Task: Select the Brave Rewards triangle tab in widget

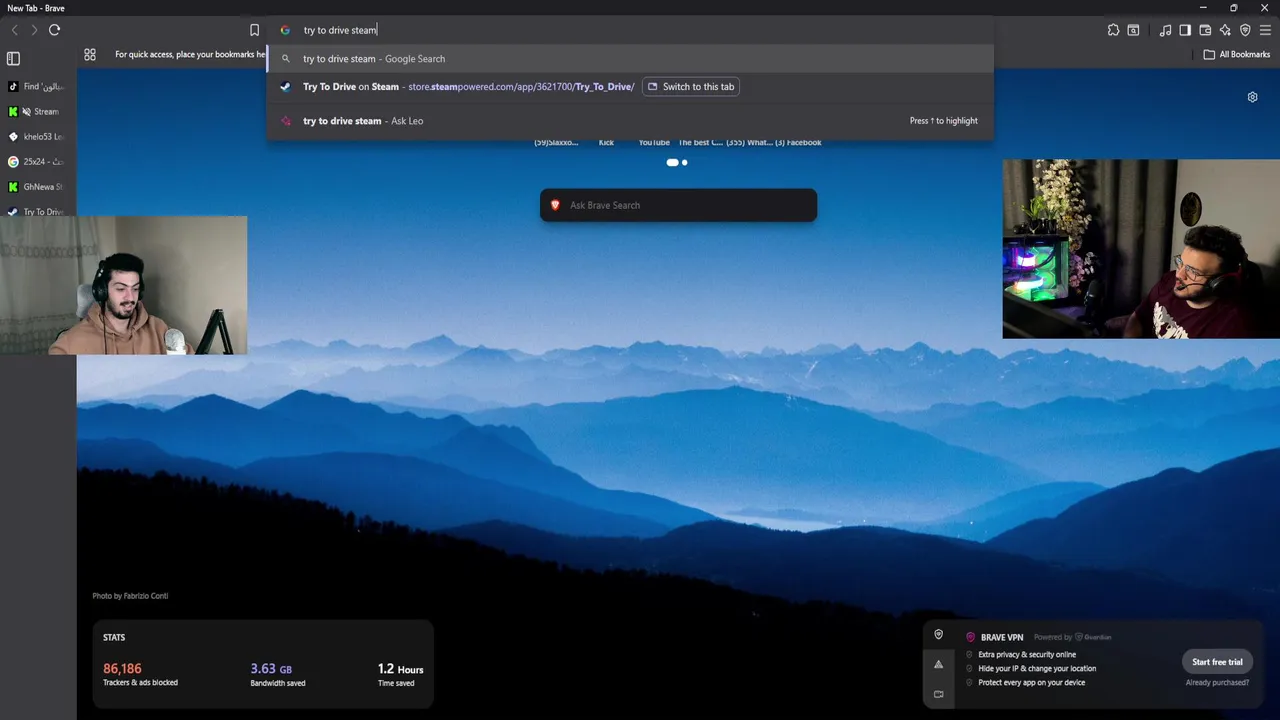Action: 938,664
